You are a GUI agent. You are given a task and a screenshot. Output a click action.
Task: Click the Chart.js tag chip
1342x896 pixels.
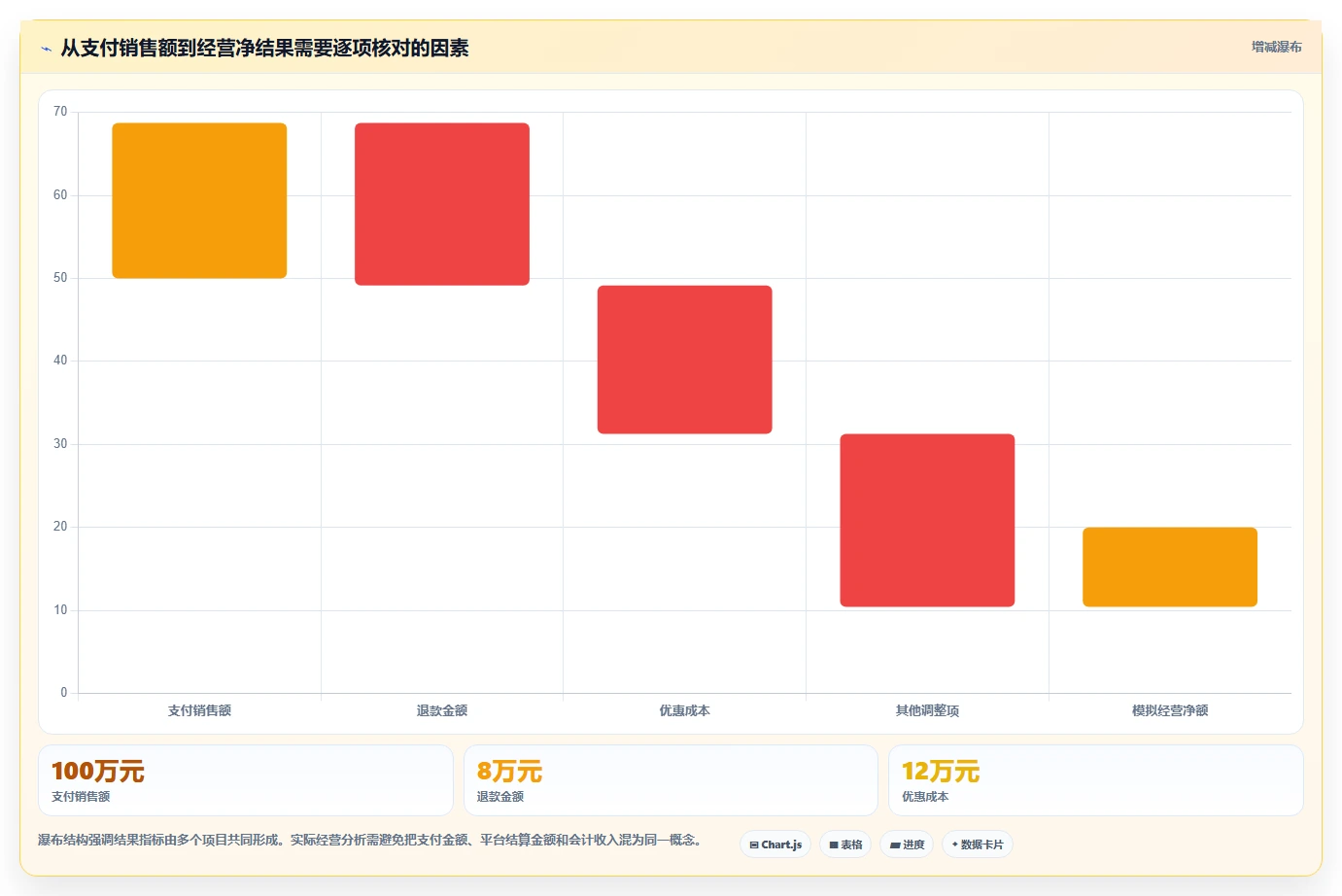tap(775, 844)
